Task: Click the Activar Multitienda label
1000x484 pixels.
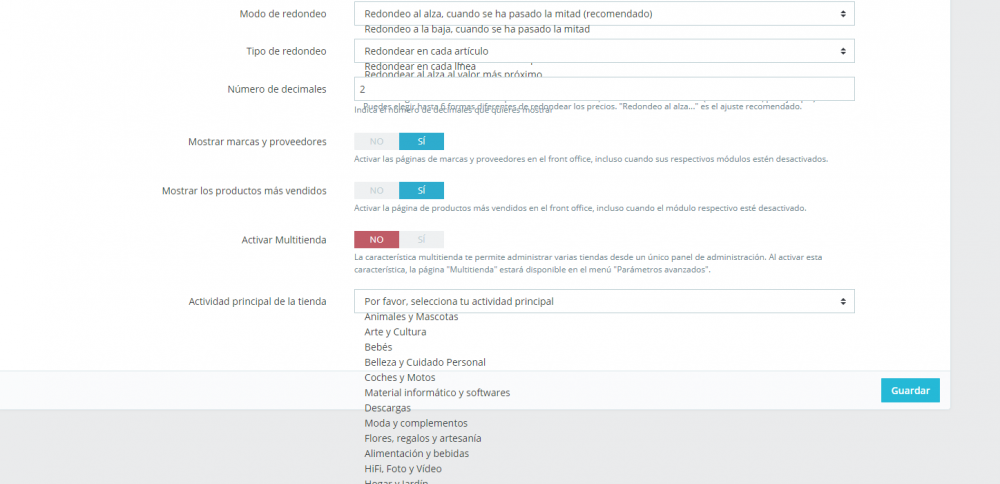Action: click(x=284, y=240)
